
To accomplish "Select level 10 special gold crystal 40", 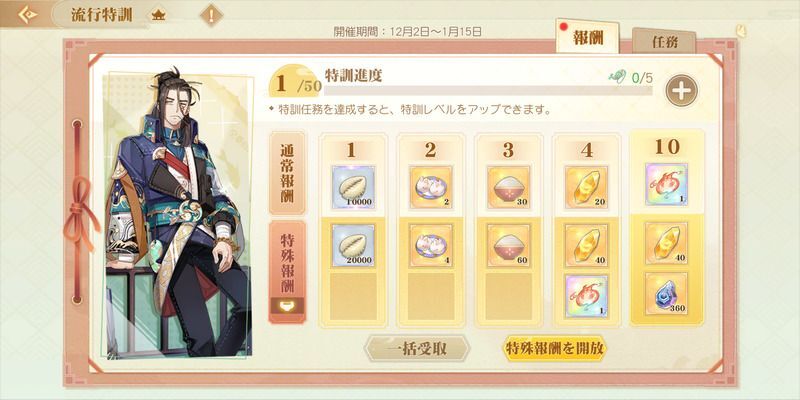I will tap(666, 243).
